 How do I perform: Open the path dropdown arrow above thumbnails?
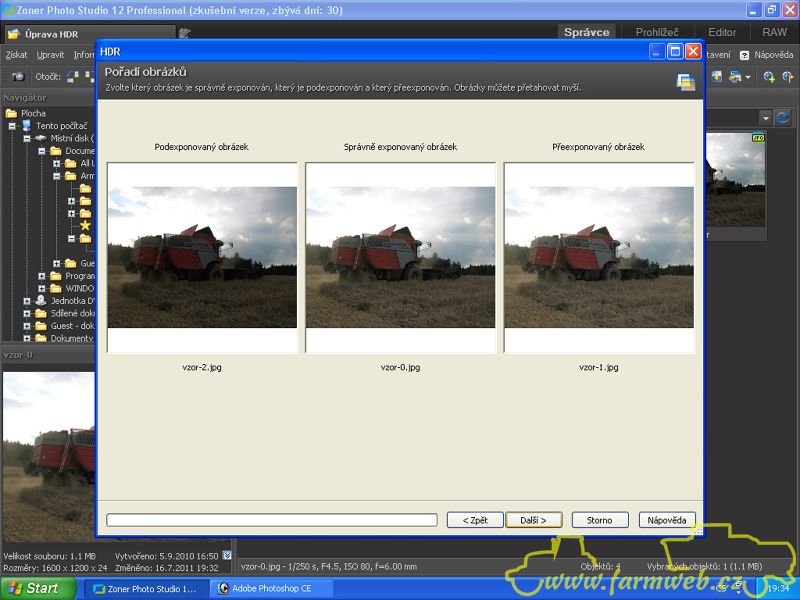click(765, 117)
